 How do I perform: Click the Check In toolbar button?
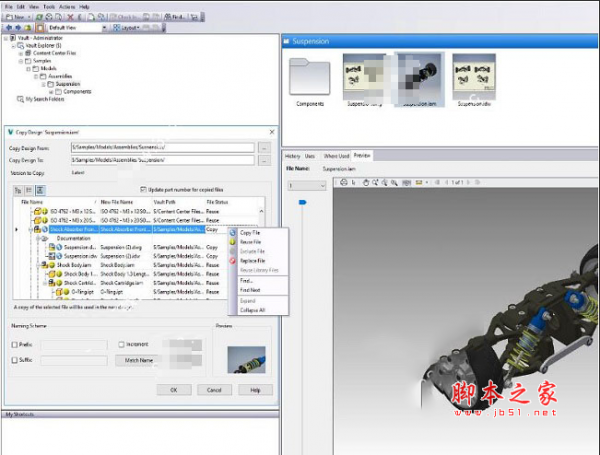(x=123, y=17)
